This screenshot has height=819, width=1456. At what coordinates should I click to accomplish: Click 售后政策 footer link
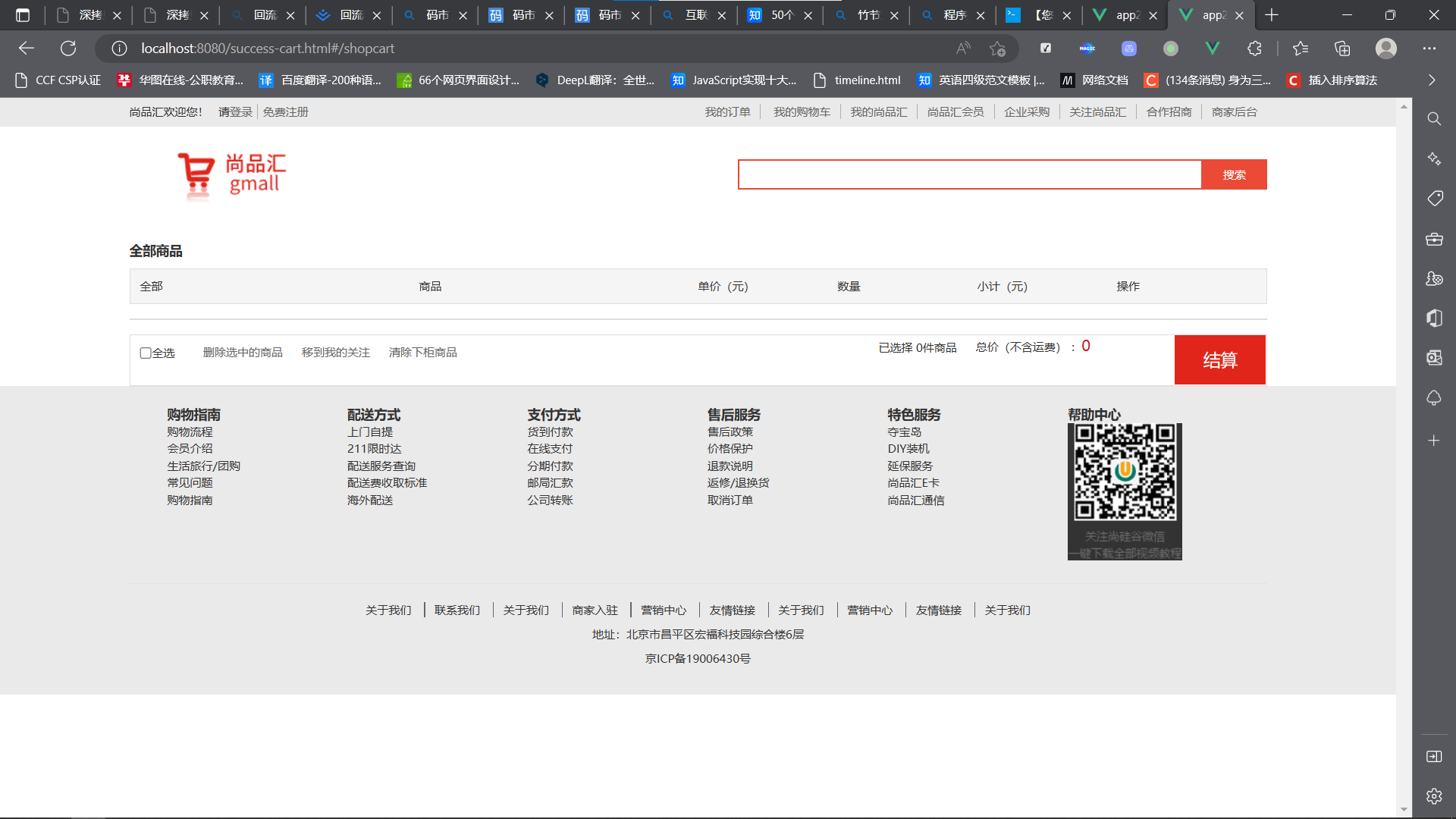click(730, 432)
